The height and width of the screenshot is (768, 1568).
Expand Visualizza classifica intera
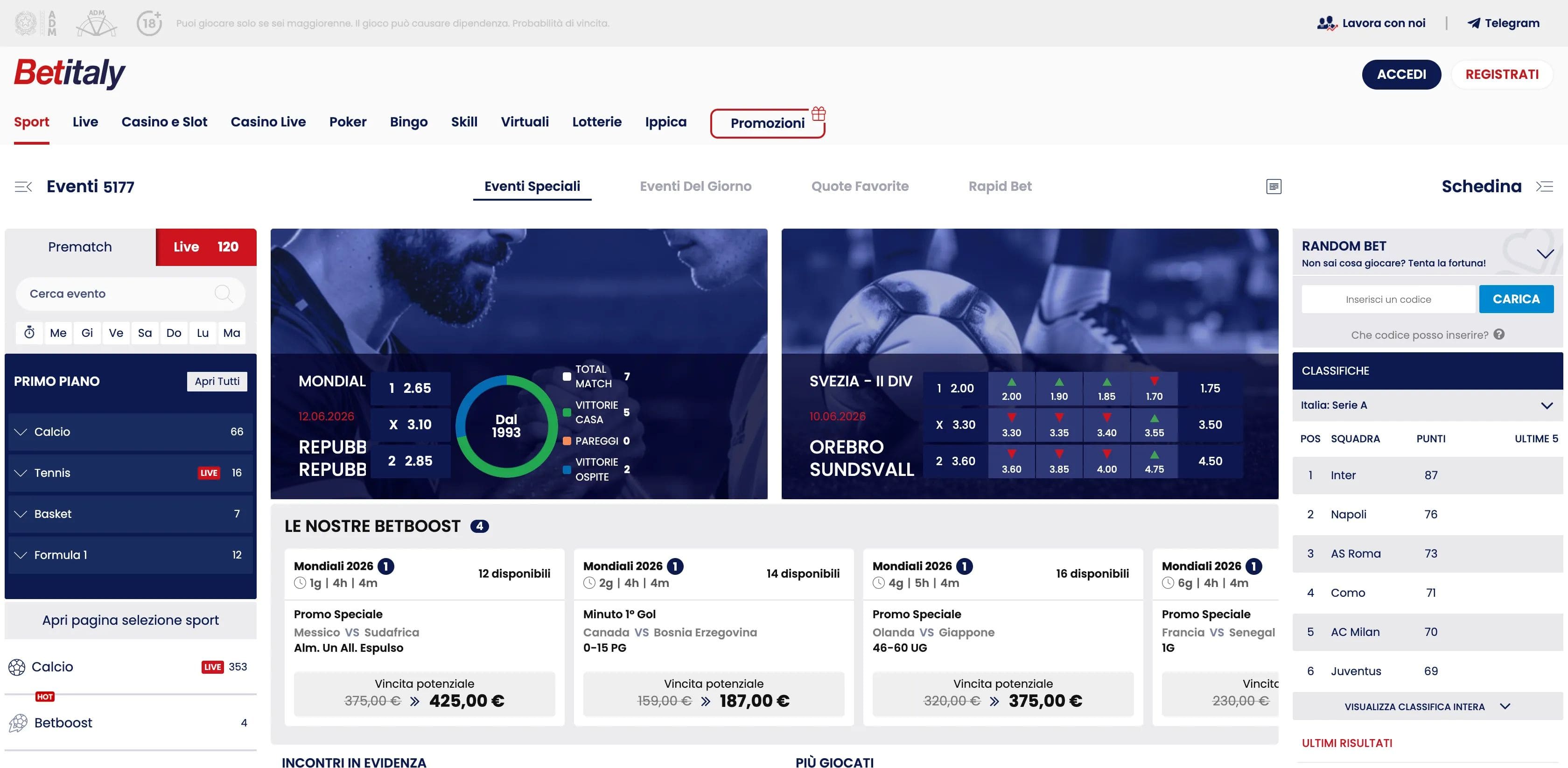1428,706
